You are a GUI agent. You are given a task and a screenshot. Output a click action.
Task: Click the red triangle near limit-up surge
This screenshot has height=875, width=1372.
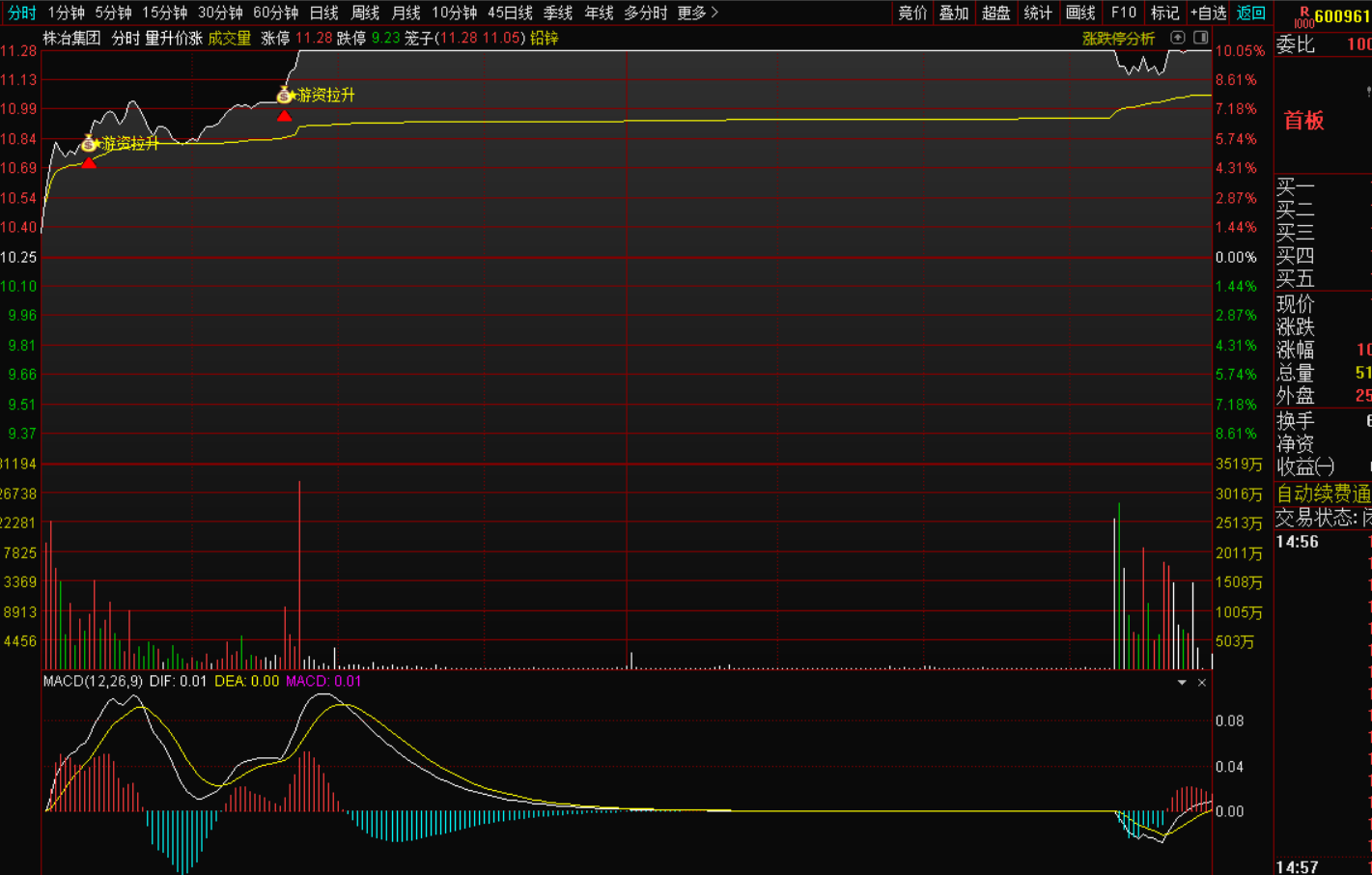pyautogui.click(x=284, y=116)
